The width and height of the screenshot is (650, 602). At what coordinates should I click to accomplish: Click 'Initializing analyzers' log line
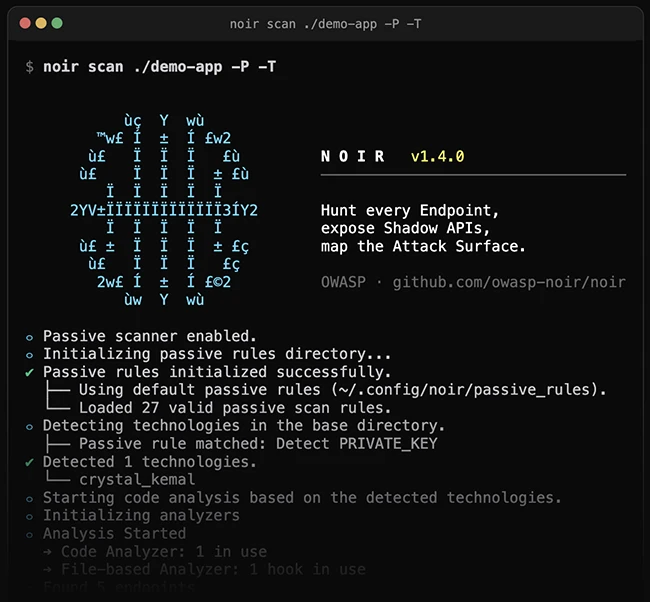point(141,515)
